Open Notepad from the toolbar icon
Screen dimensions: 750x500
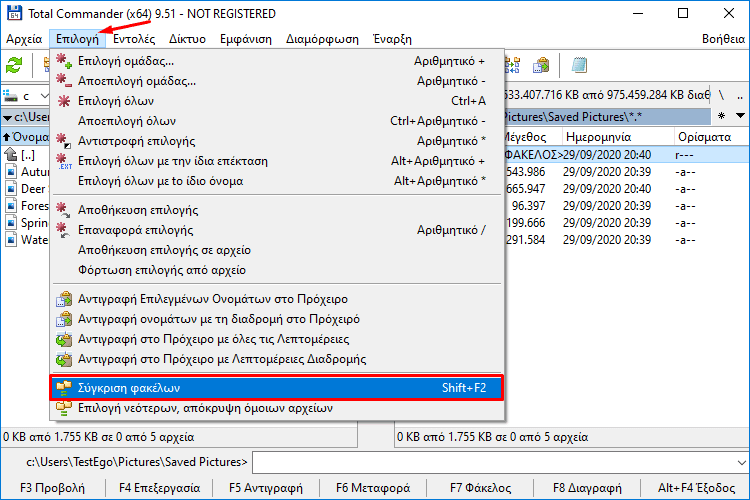(579, 65)
